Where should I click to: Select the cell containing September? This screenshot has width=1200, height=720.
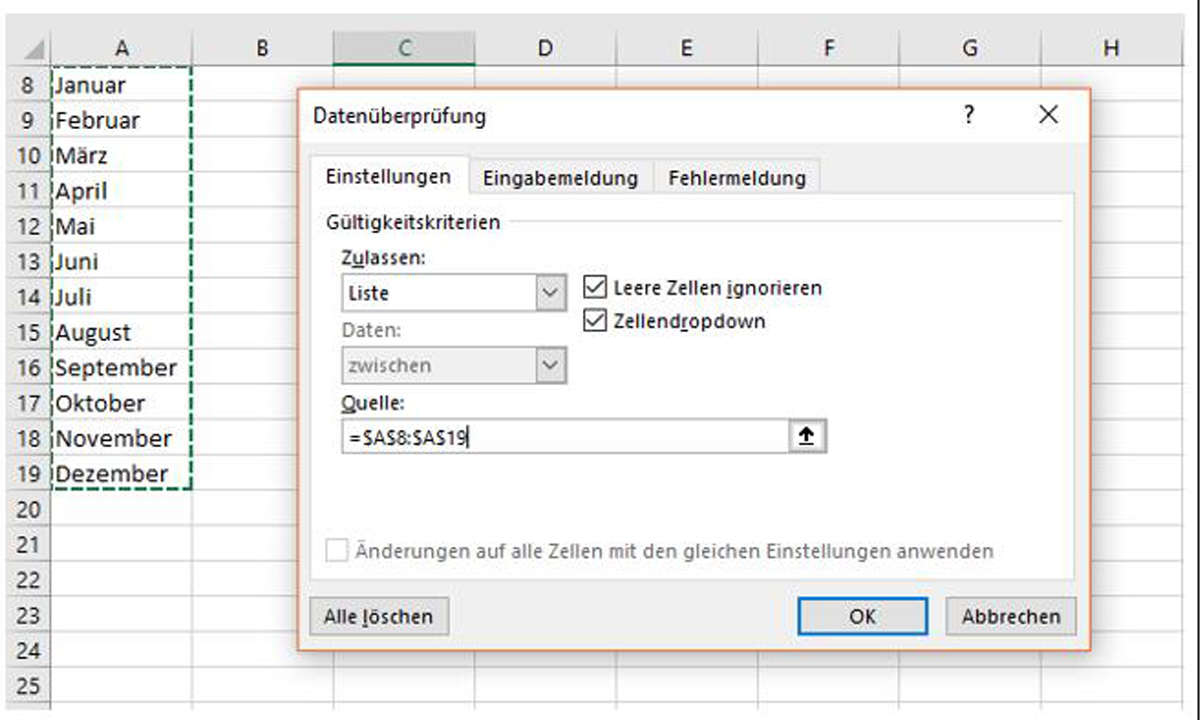(x=121, y=368)
